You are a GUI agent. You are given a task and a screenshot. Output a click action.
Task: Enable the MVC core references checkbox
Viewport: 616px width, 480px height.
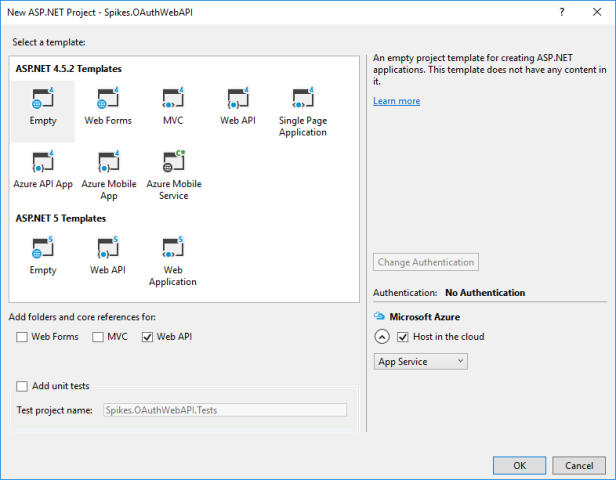click(x=98, y=337)
